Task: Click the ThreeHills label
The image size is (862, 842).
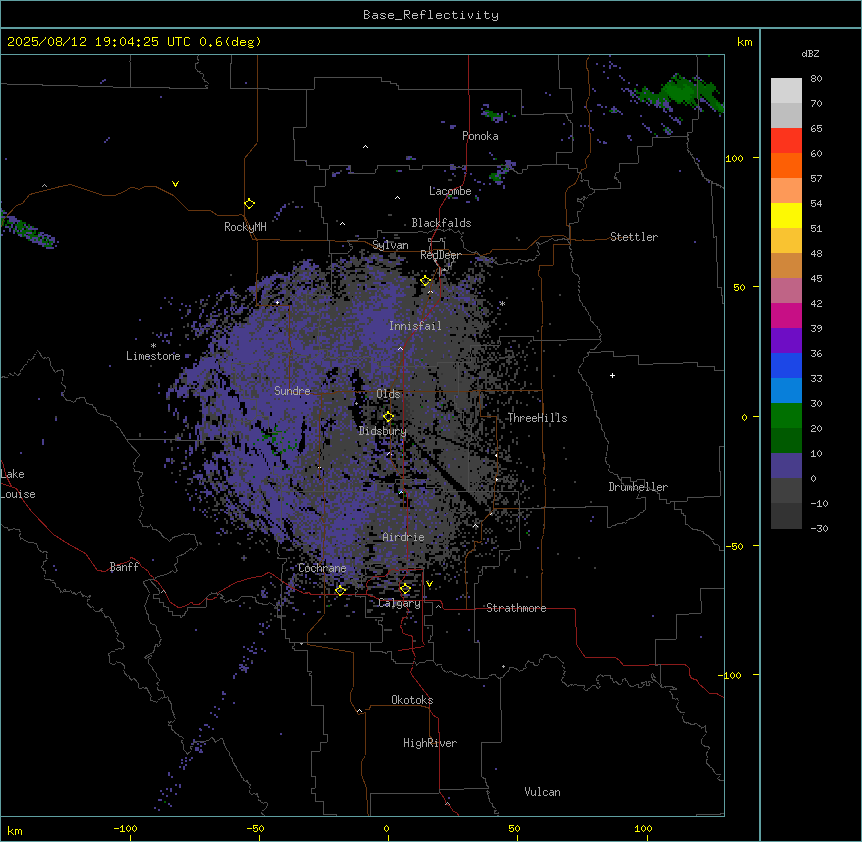Action: [537, 418]
